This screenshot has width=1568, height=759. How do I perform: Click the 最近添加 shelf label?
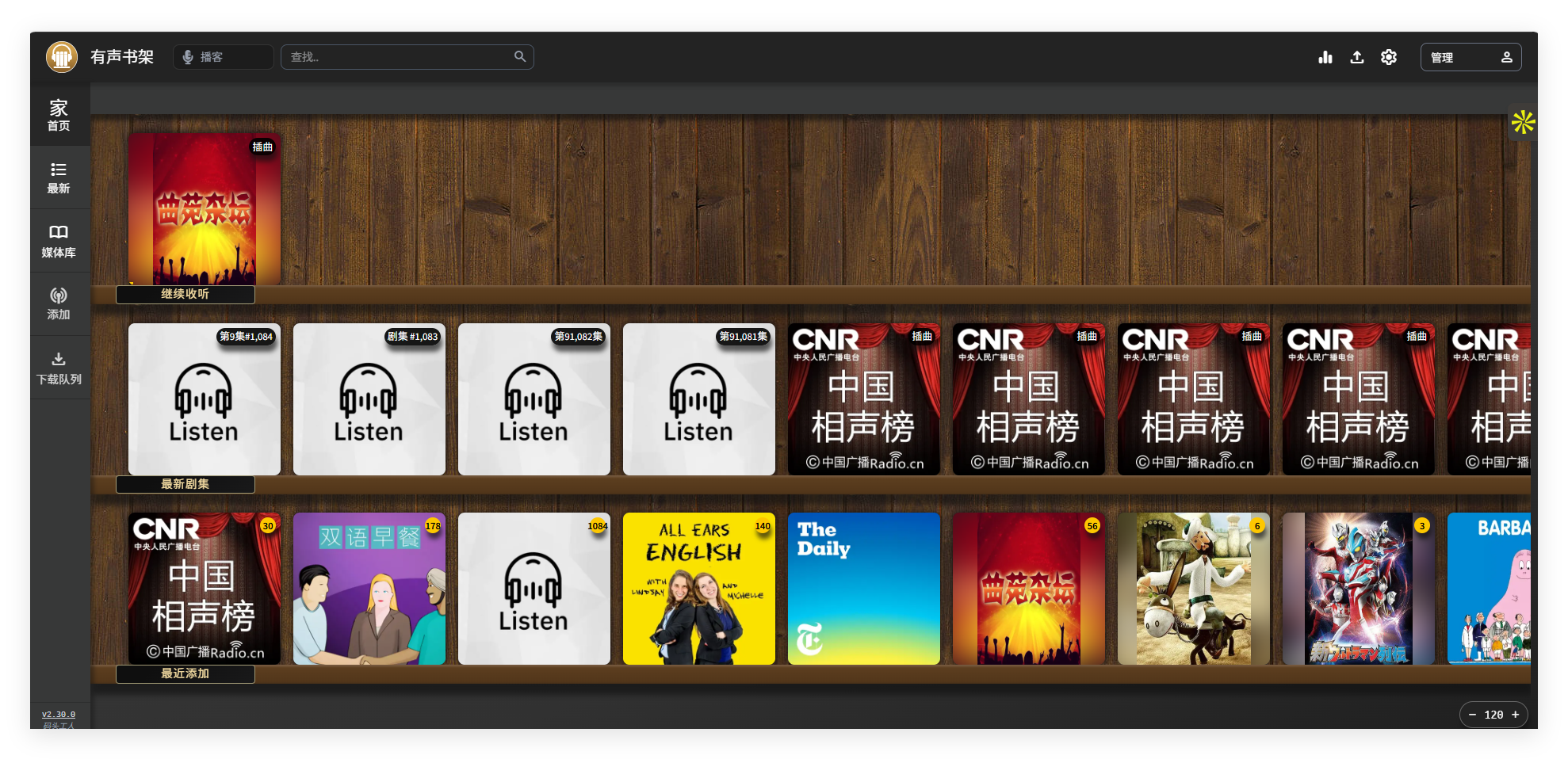[185, 674]
